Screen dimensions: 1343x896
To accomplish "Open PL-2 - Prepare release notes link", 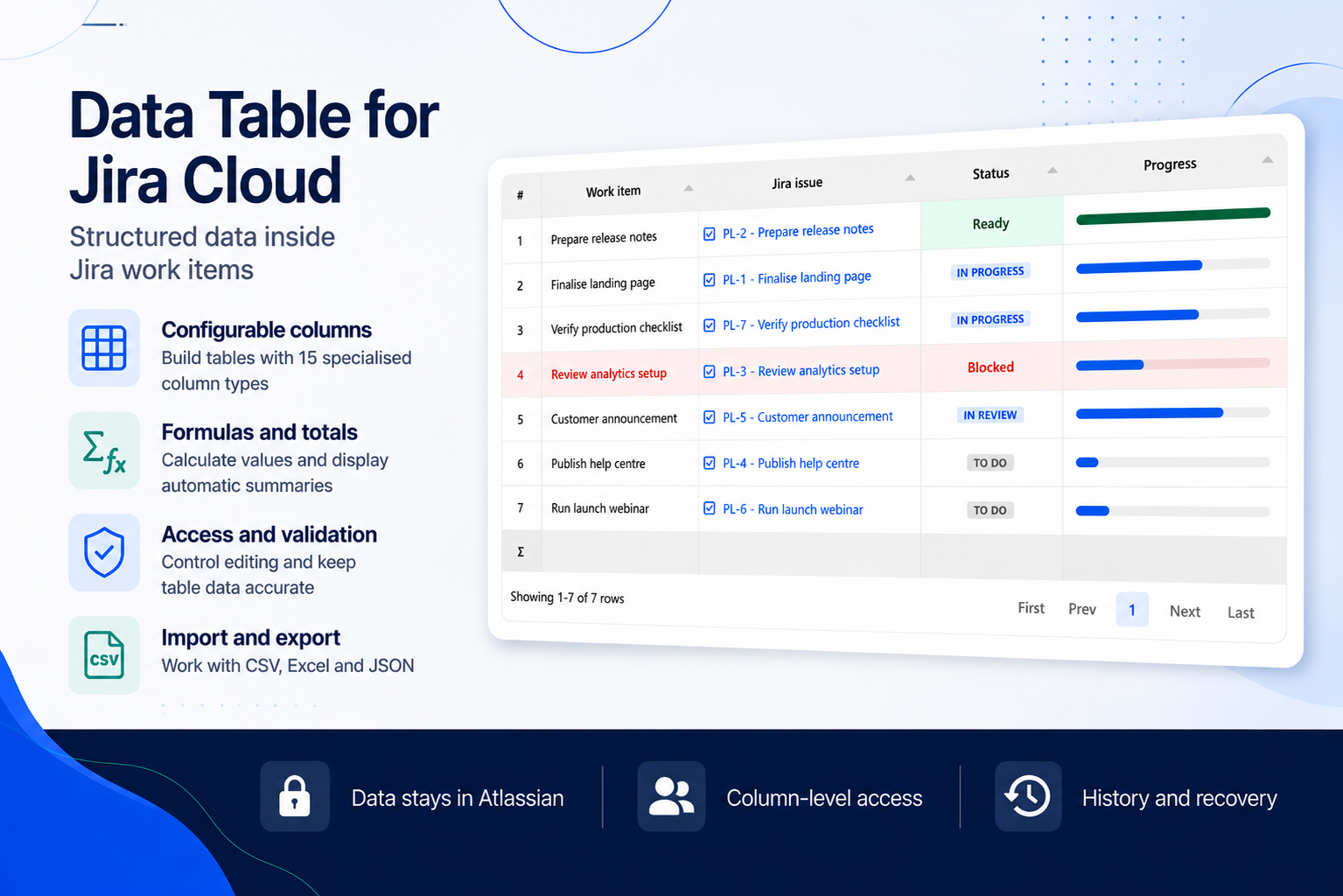I will point(798,231).
